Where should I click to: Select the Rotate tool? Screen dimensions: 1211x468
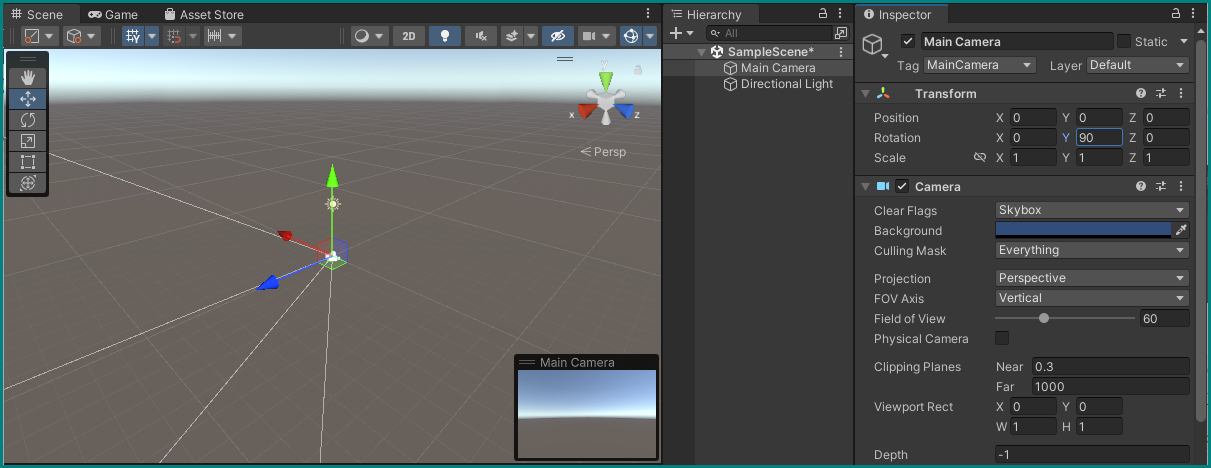coord(28,120)
